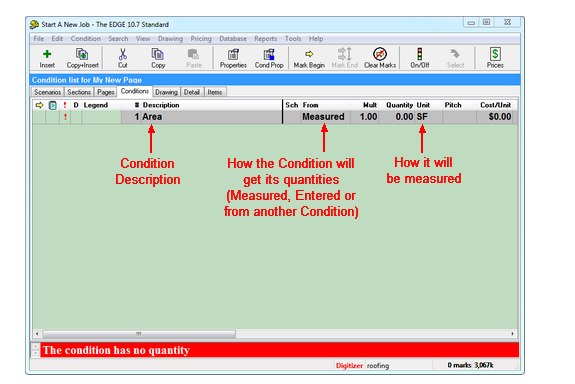
Task: Switch to the Items tab
Action: point(215,92)
